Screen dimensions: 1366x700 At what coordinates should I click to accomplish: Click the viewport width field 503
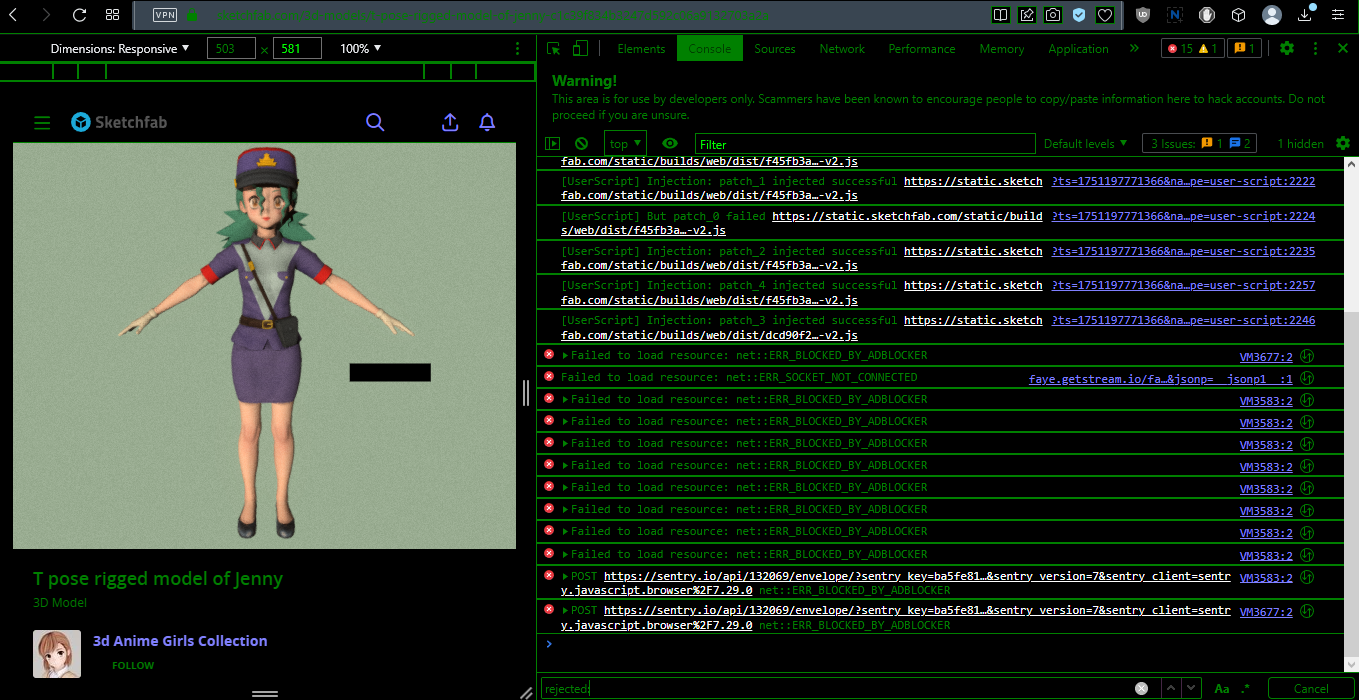[x=231, y=49]
